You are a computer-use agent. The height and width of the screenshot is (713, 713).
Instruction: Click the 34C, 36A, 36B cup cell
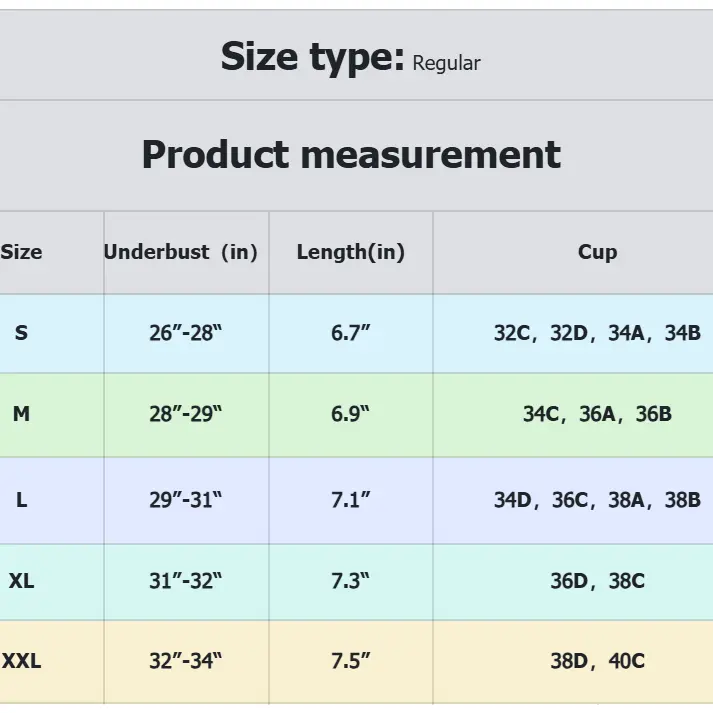[x=597, y=413]
